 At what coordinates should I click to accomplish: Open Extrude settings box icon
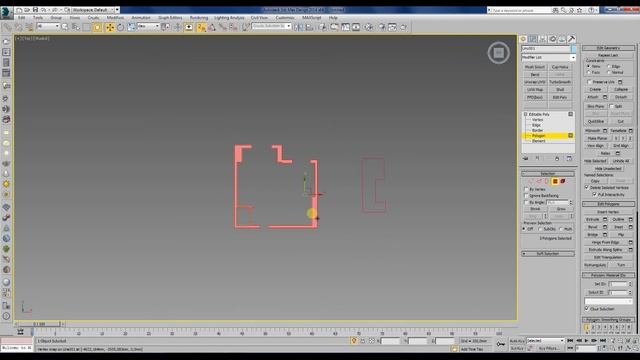pos(605,220)
